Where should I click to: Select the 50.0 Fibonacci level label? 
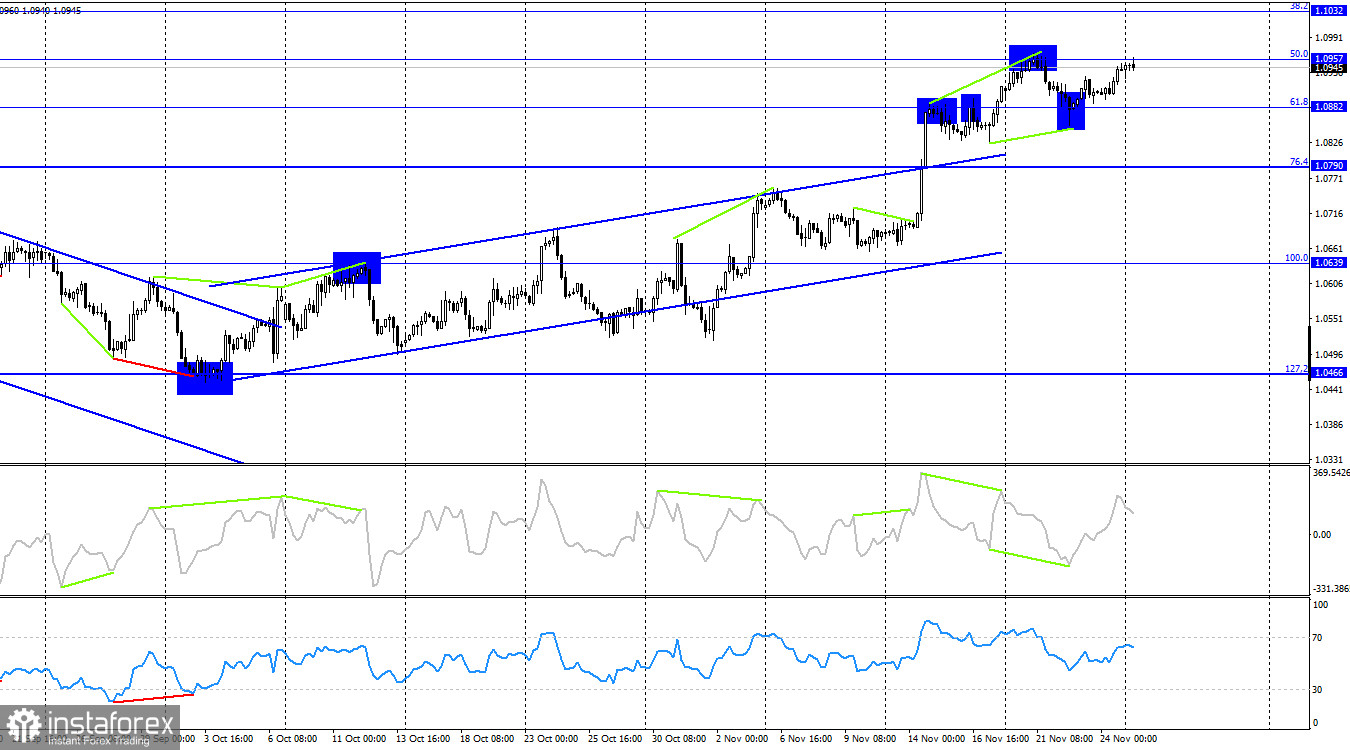click(1299, 54)
